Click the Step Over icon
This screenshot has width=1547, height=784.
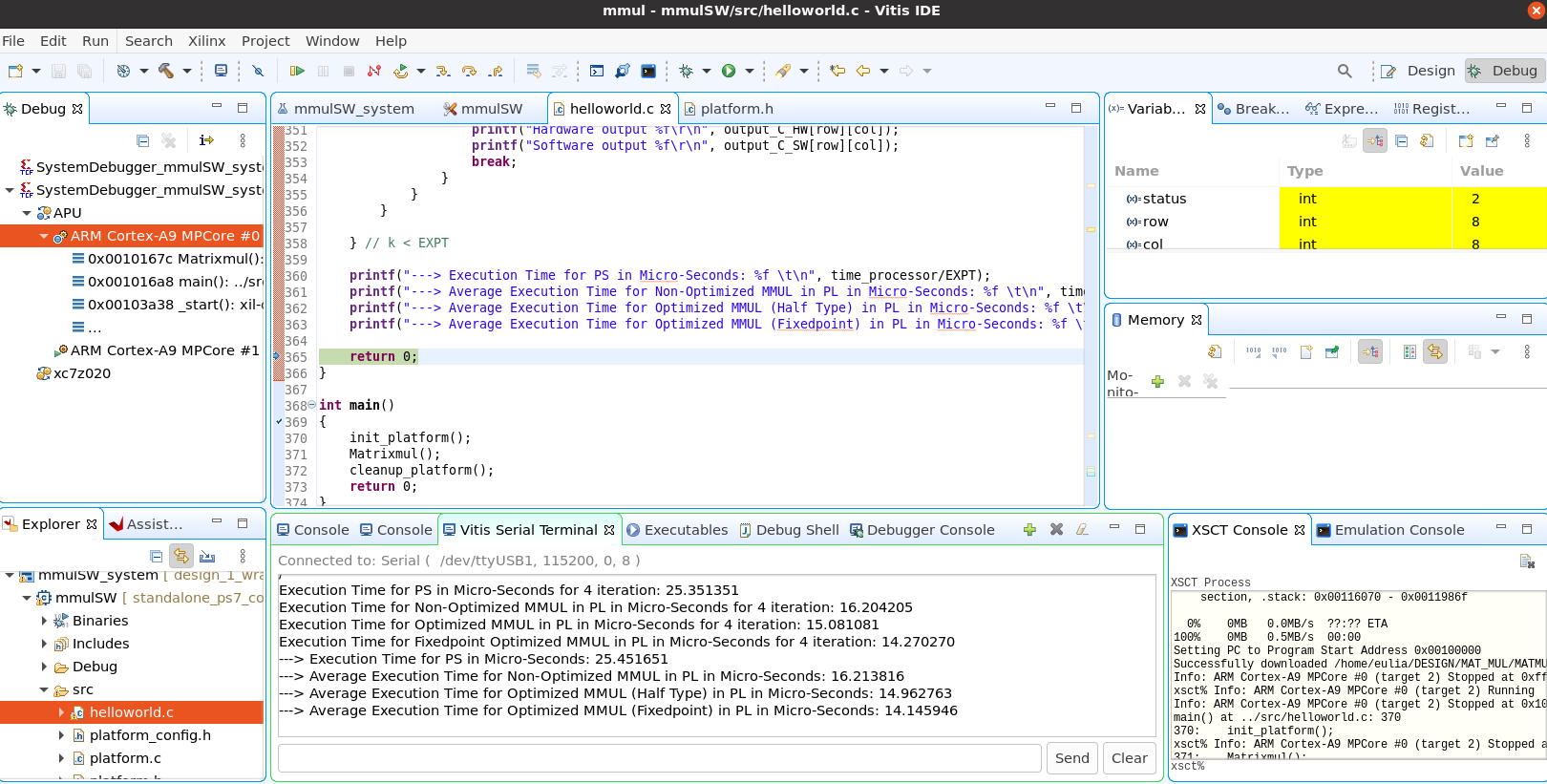pyautogui.click(x=469, y=71)
